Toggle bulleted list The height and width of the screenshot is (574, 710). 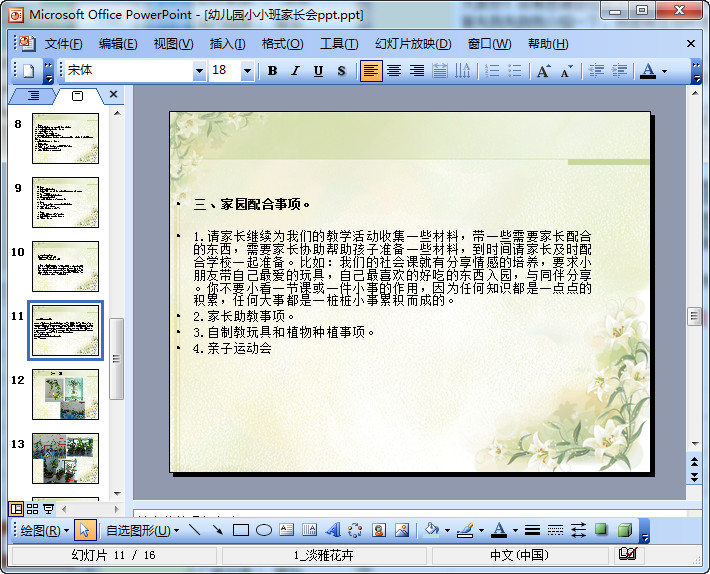(515, 71)
